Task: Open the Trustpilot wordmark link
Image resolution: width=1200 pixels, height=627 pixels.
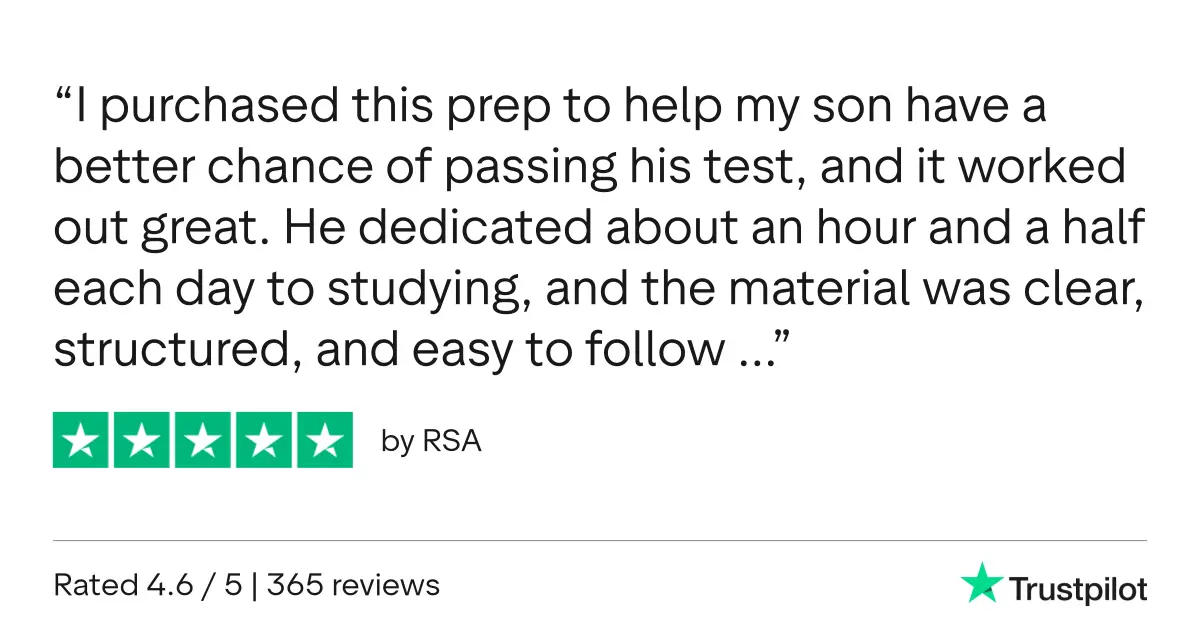Action: [x=1077, y=590]
